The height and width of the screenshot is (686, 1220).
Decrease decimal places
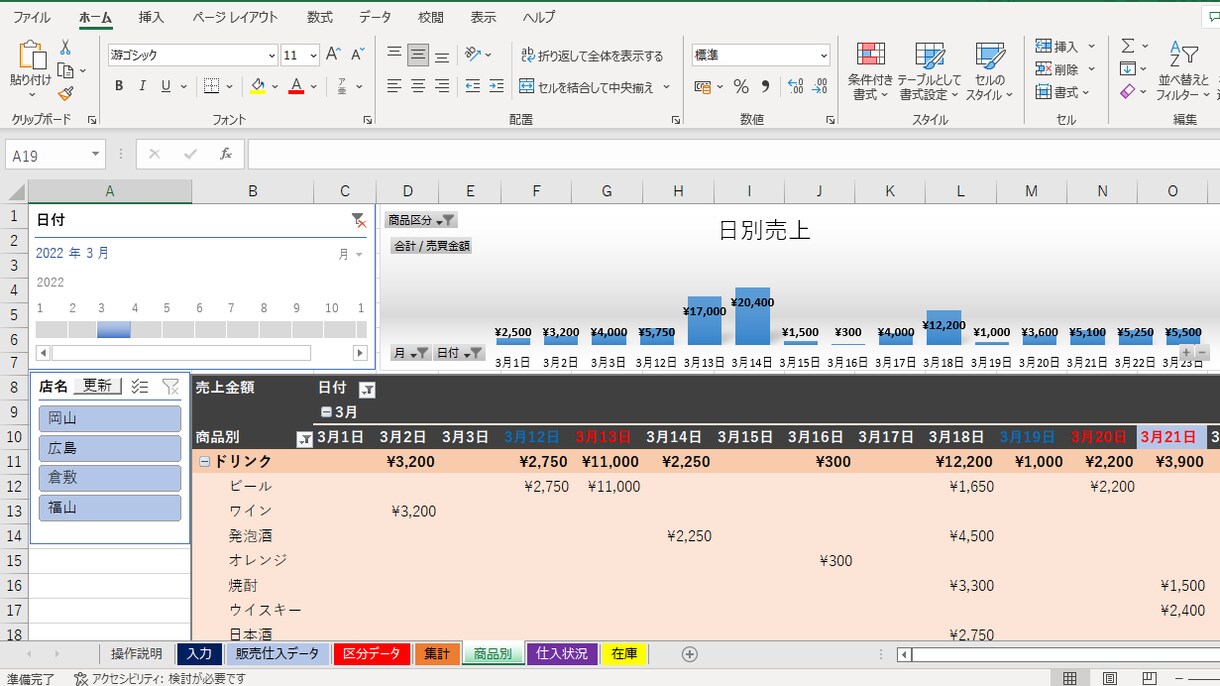[820, 87]
